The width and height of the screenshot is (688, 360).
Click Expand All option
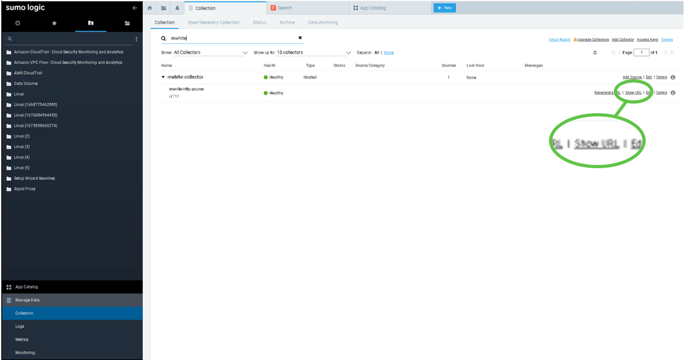(376, 53)
